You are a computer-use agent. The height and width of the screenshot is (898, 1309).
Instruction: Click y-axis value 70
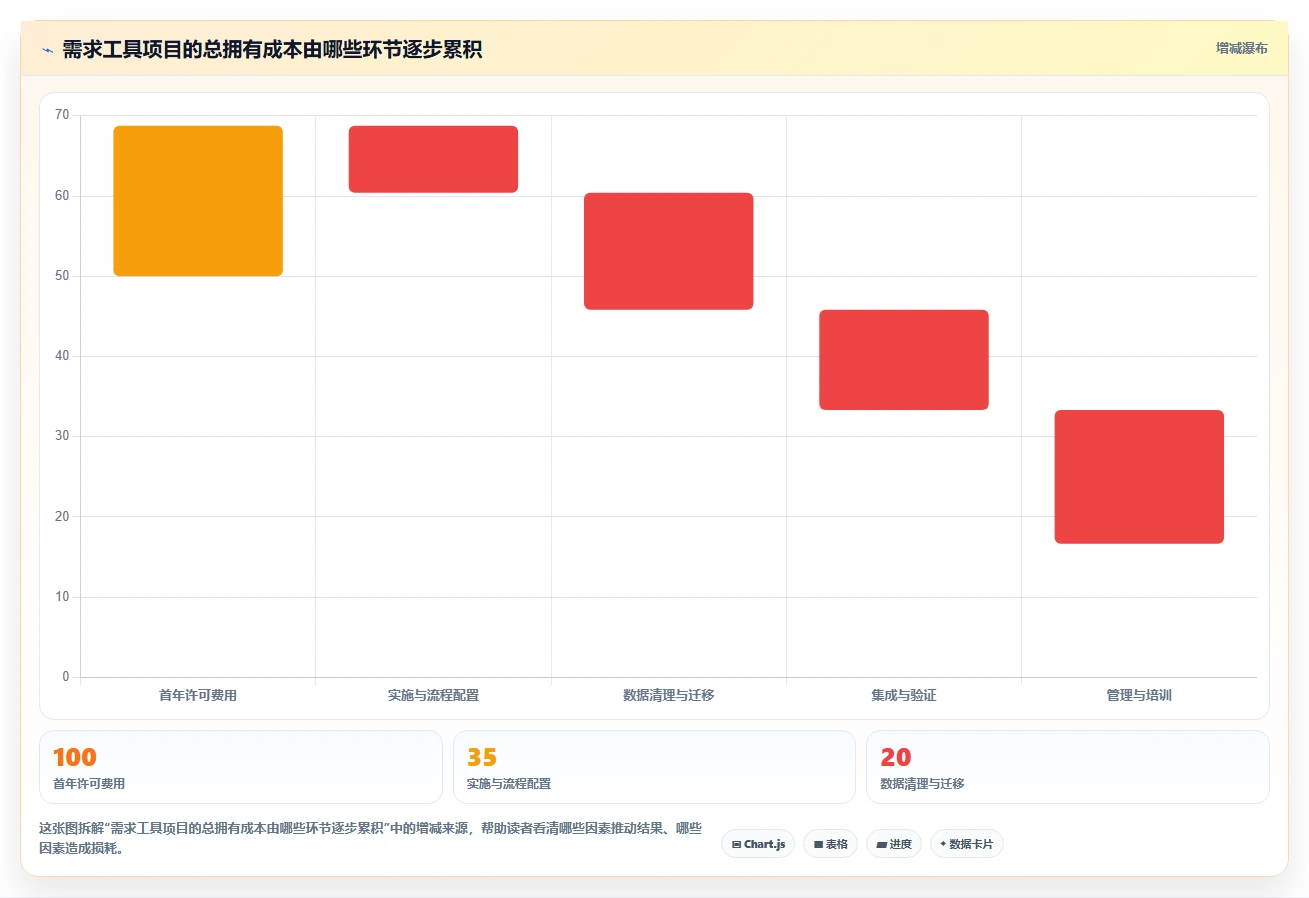click(x=62, y=115)
